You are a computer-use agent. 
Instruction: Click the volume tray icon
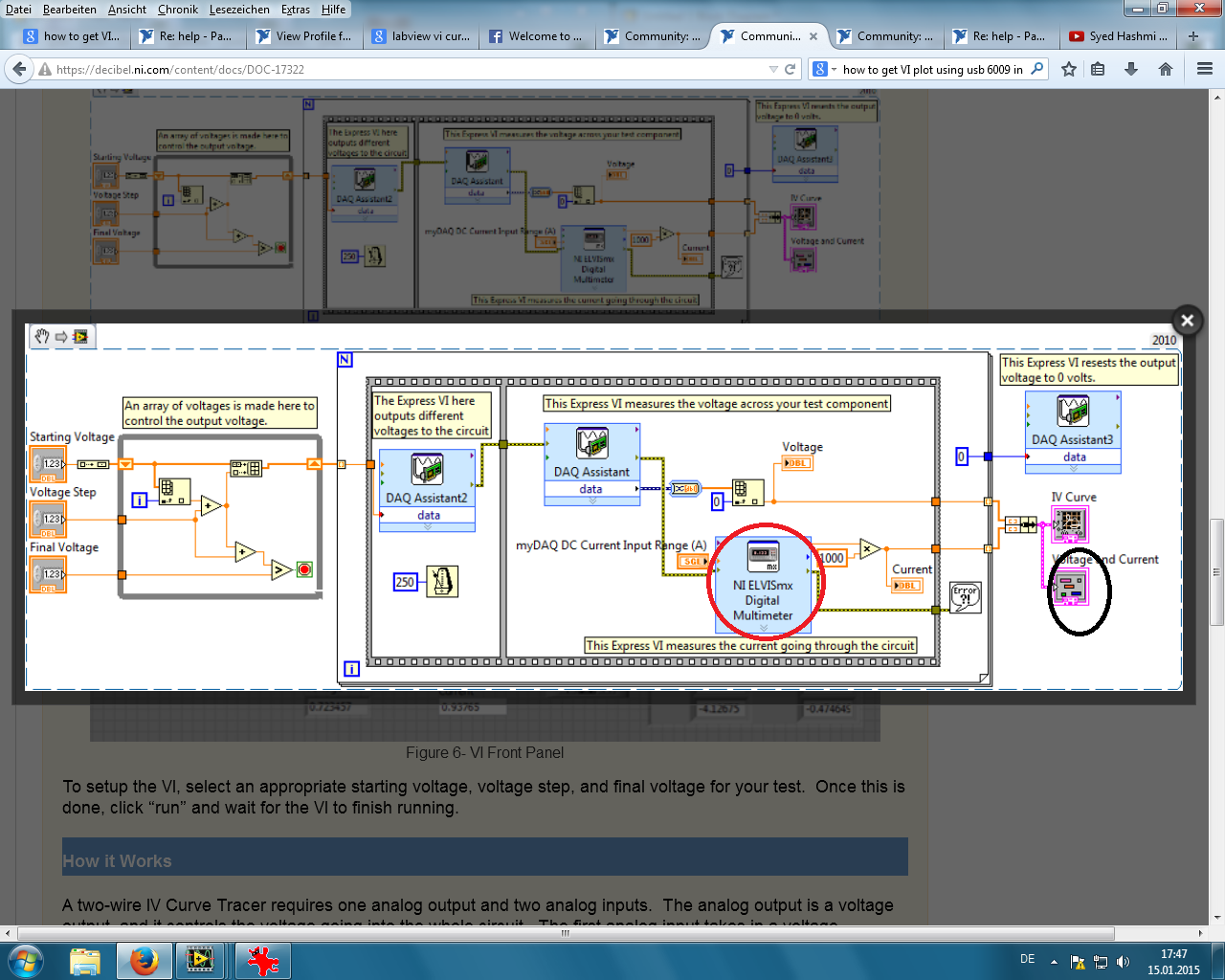coord(1123,962)
